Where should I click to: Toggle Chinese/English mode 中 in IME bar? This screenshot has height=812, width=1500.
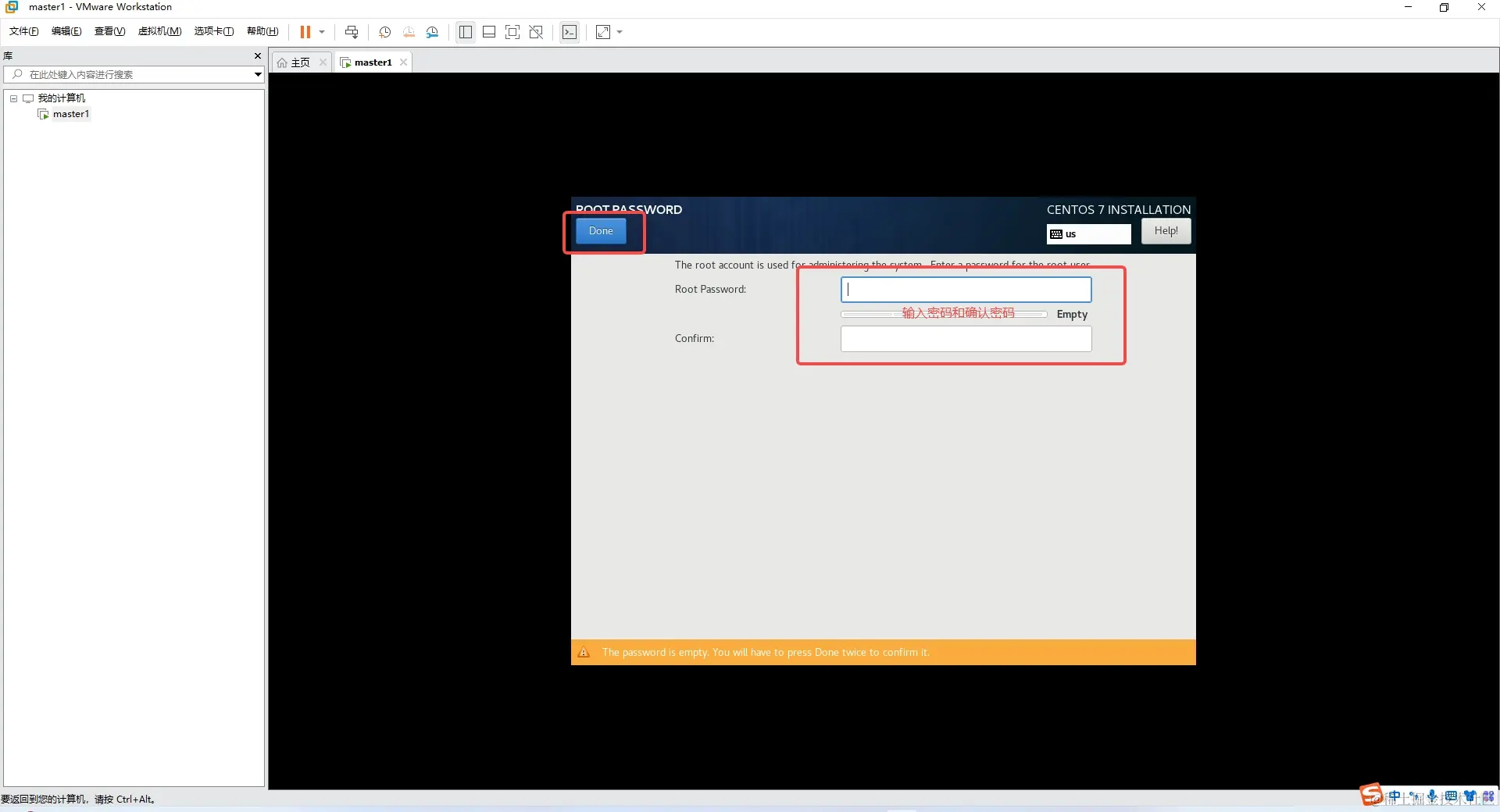click(1395, 797)
